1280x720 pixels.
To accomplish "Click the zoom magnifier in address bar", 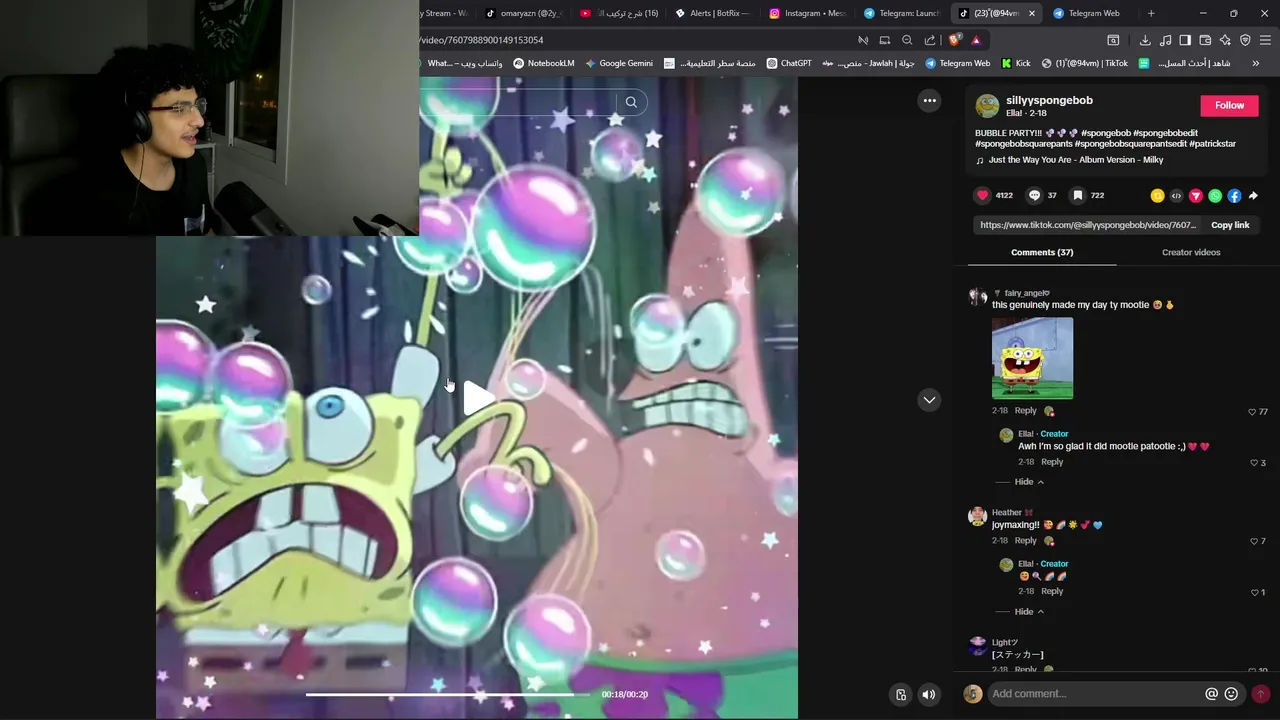I will click(907, 40).
